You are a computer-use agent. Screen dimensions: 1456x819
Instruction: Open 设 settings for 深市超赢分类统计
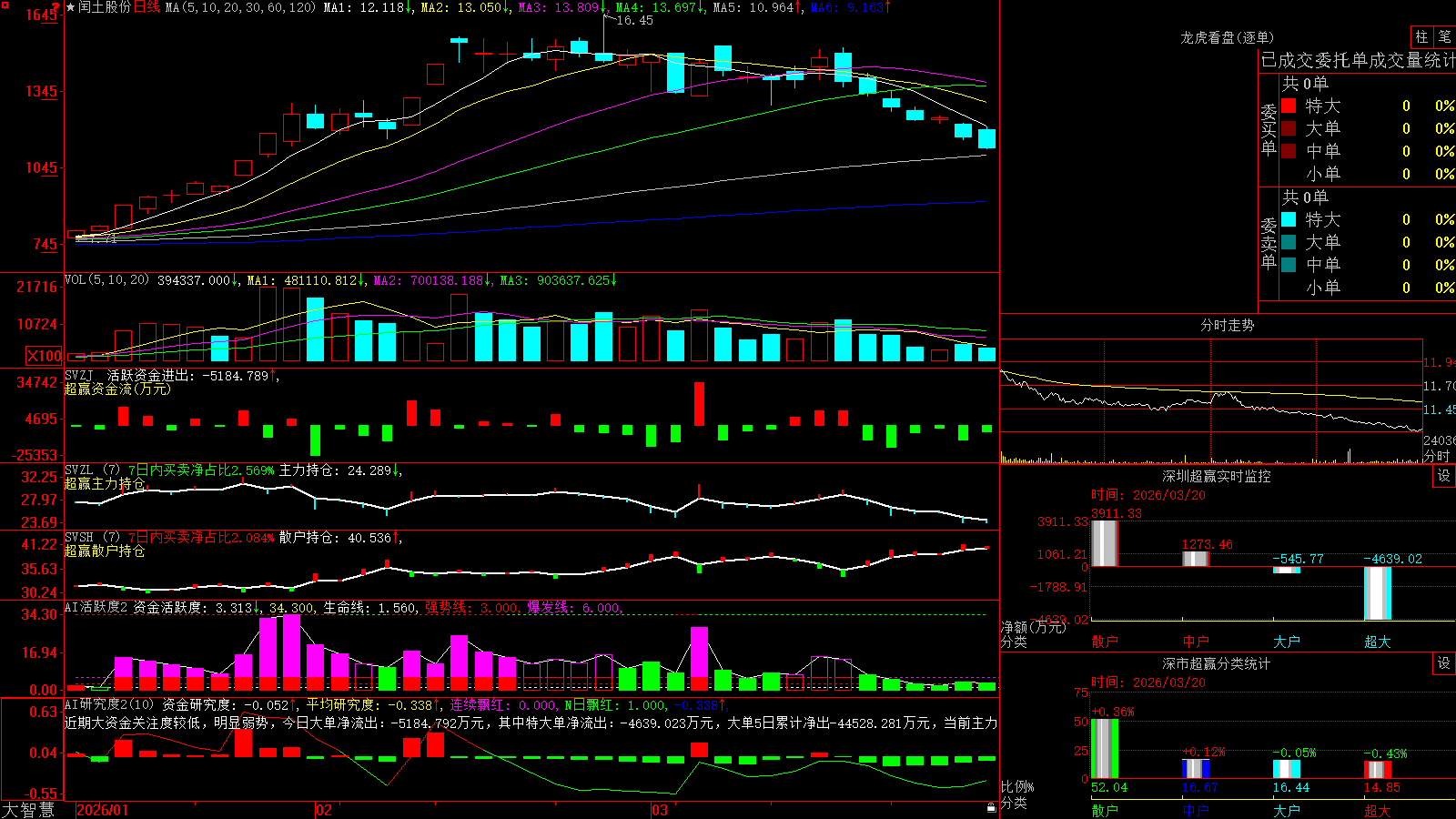(x=1444, y=663)
